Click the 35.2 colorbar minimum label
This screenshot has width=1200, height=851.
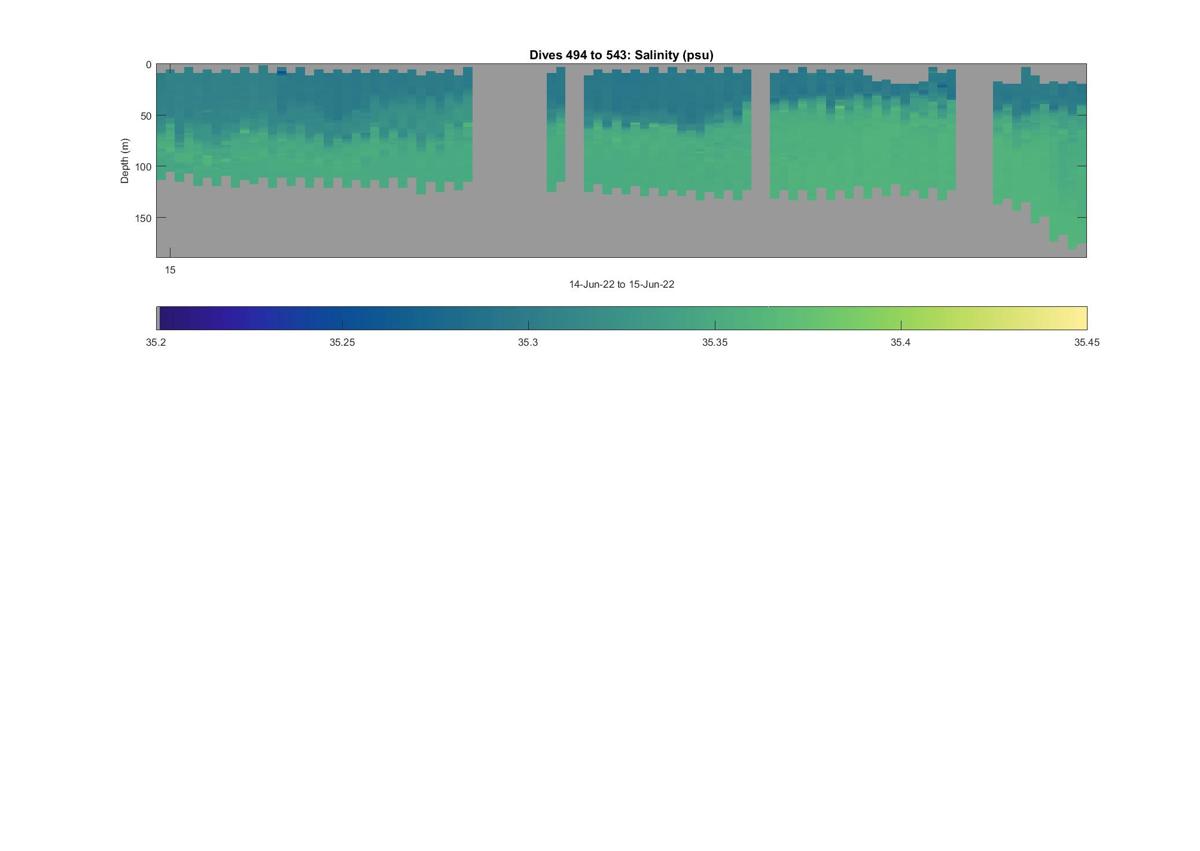point(156,342)
